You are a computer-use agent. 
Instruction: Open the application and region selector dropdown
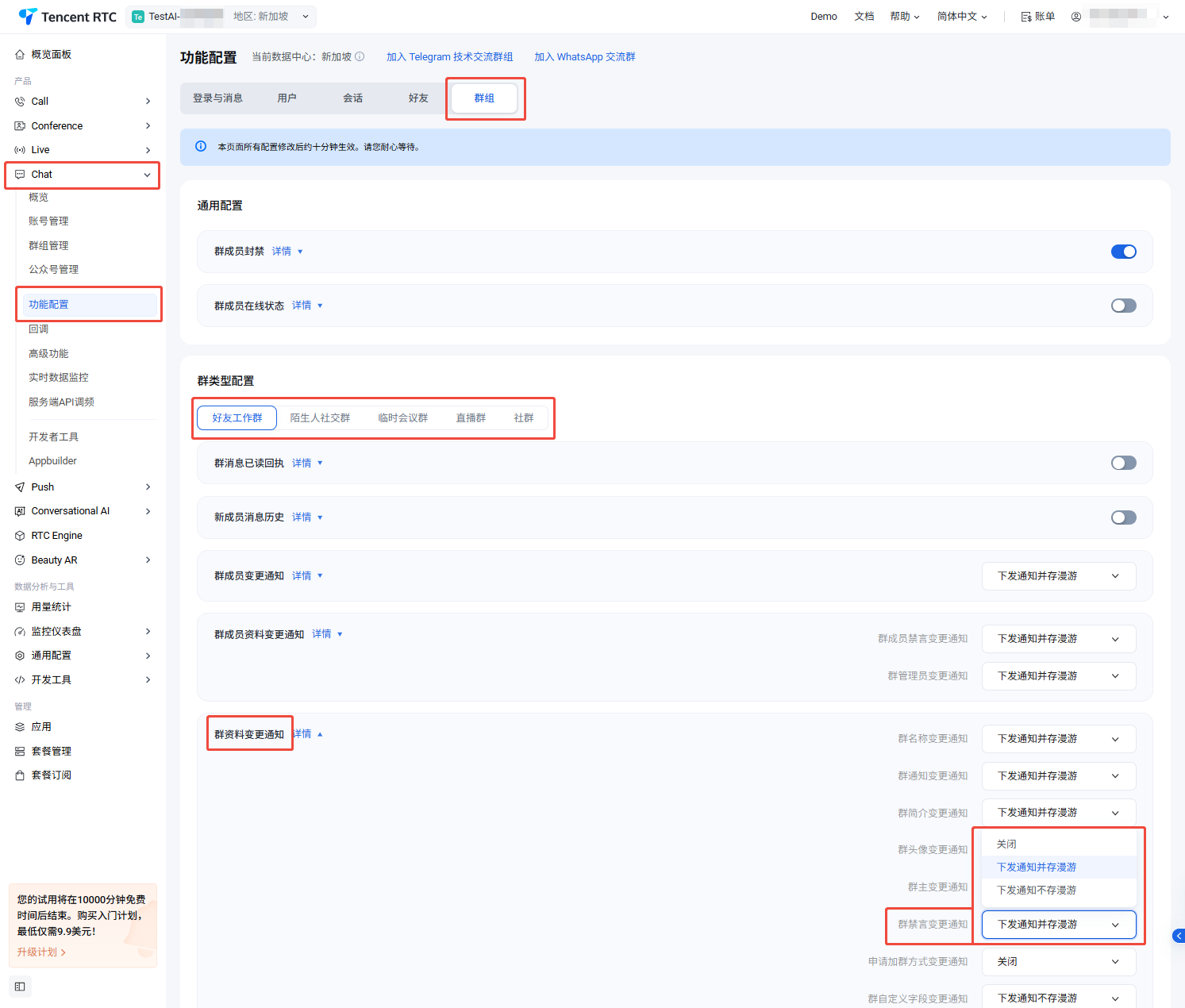coord(221,17)
